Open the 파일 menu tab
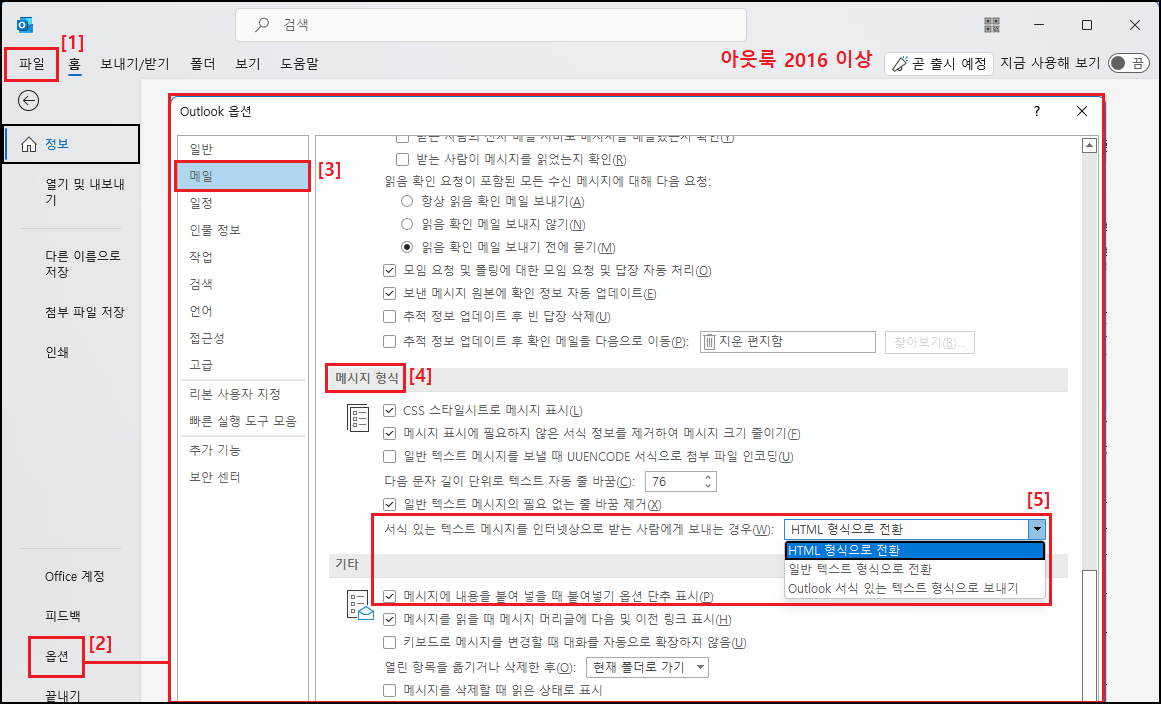The width and height of the screenshot is (1161, 704). (x=32, y=64)
